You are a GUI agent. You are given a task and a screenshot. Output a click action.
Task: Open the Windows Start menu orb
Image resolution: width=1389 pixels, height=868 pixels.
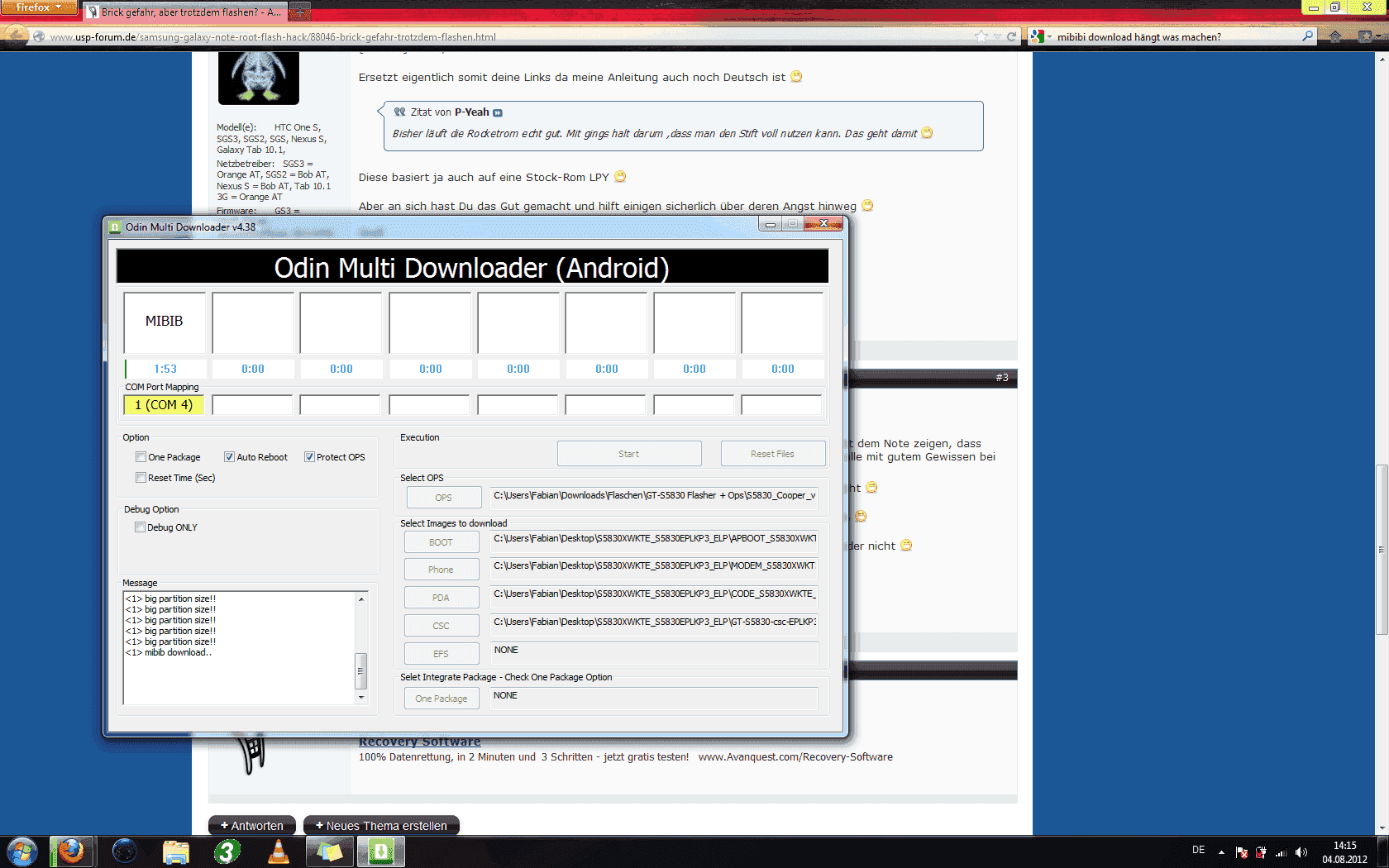[x=21, y=851]
